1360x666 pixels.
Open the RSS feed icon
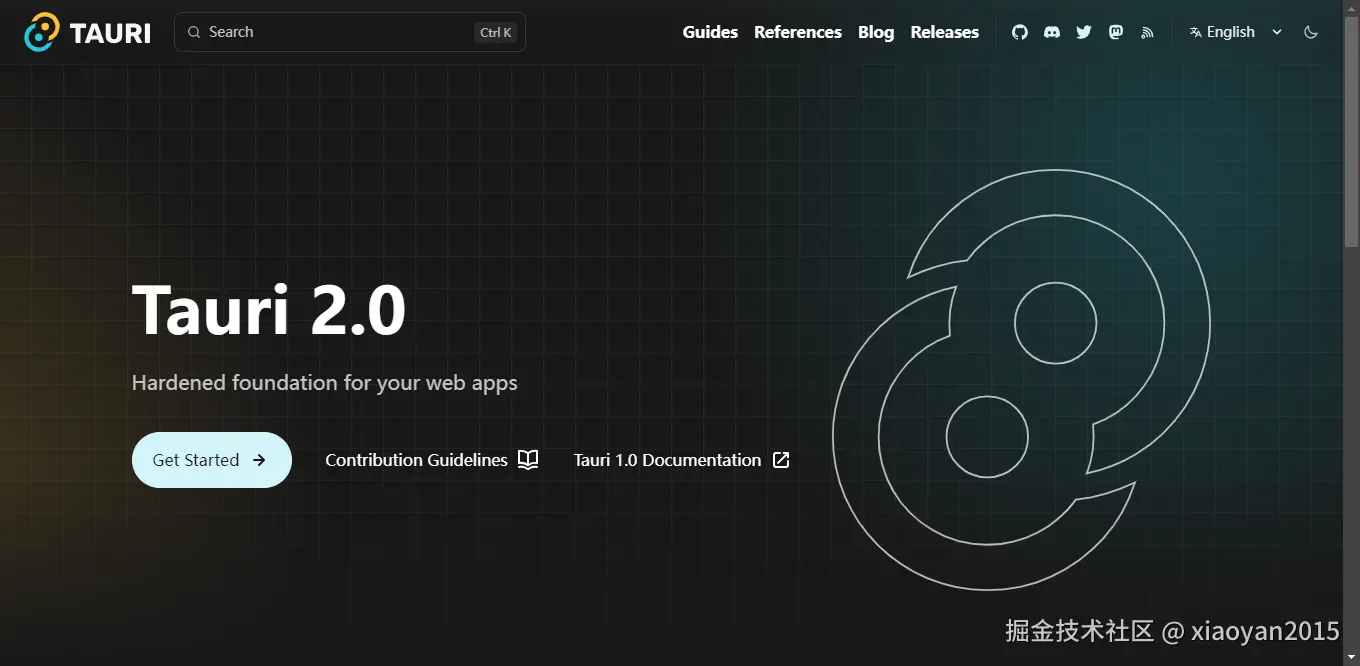coord(1147,32)
